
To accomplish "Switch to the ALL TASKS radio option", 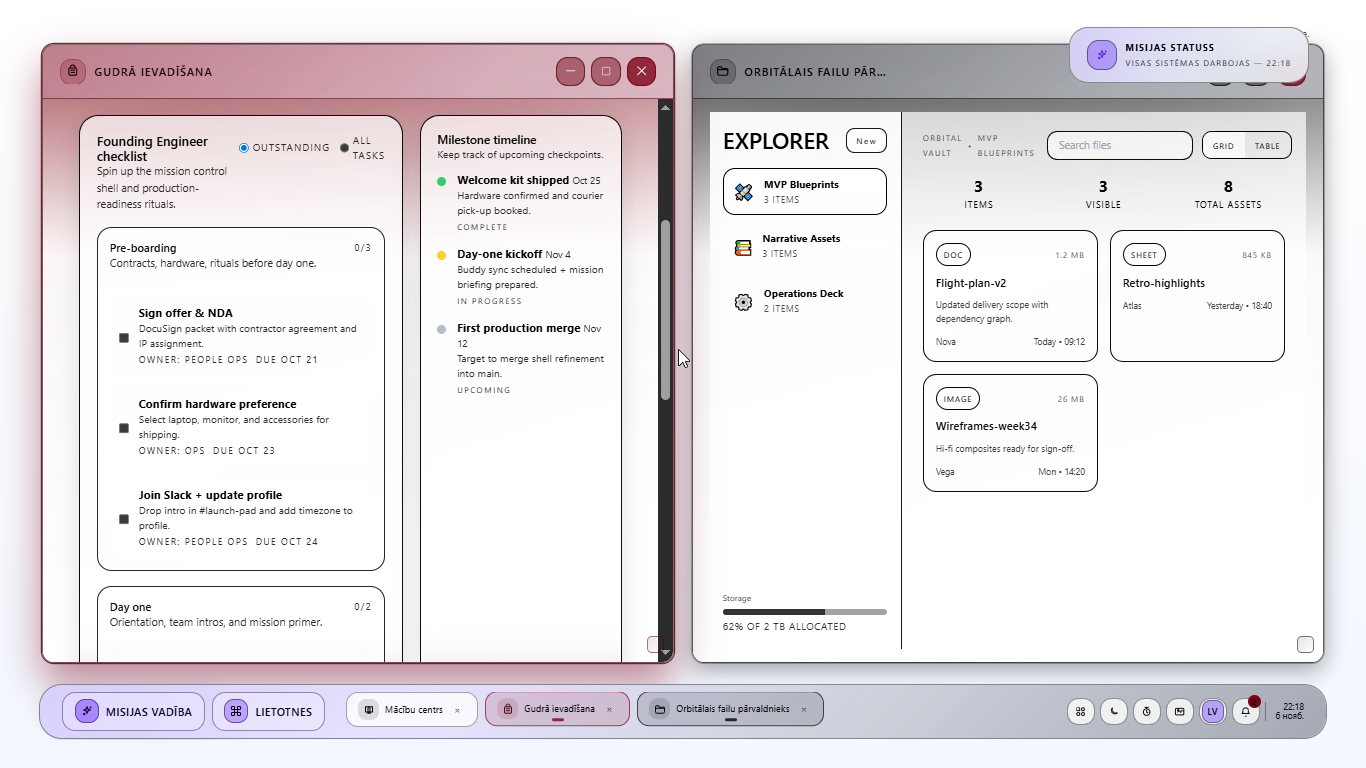I will point(347,146).
